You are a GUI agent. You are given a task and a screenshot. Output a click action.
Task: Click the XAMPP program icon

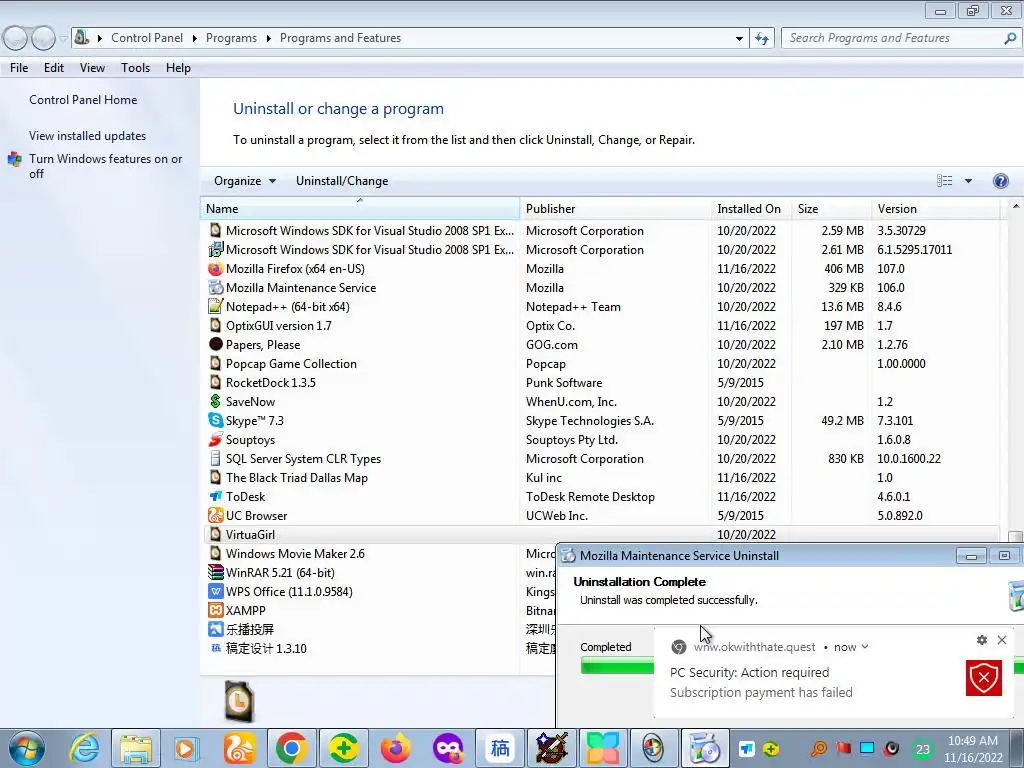tap(216, 610)
